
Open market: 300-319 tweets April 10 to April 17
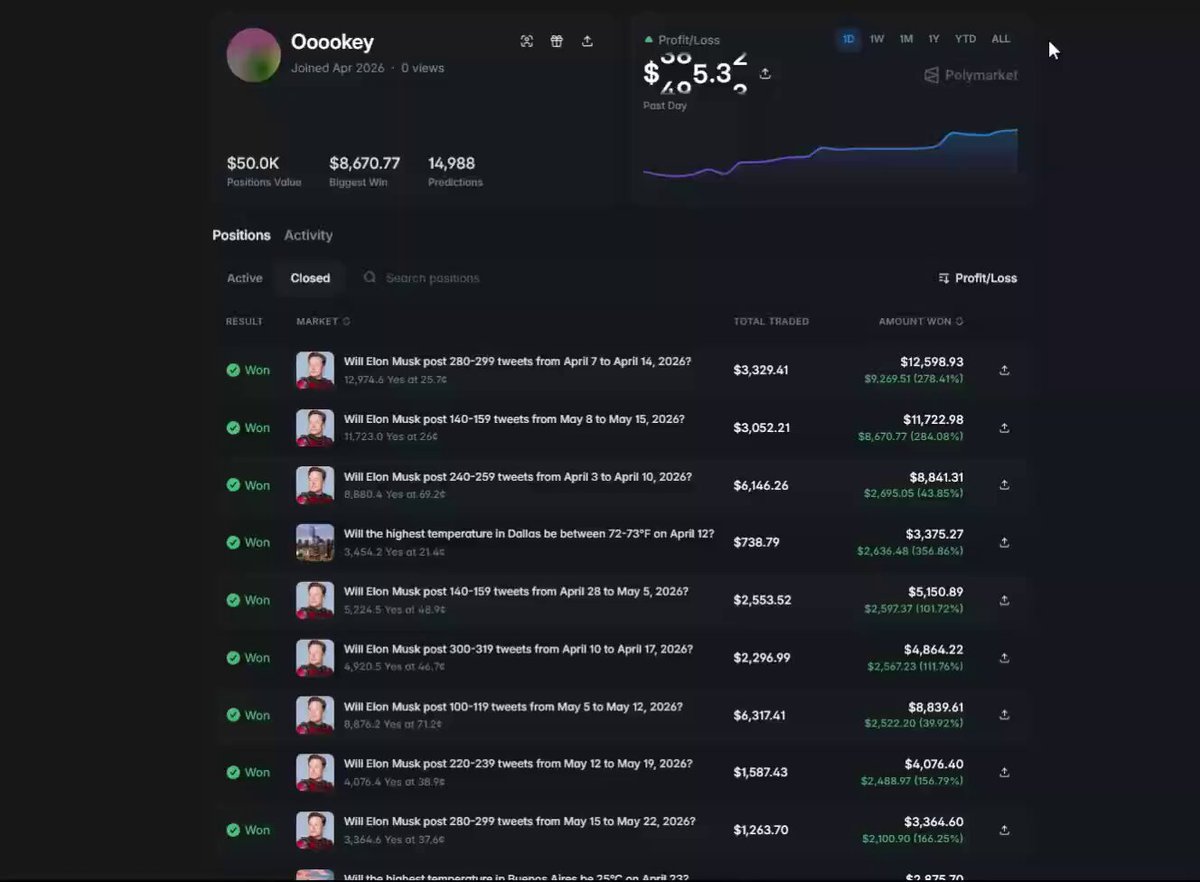[x=518, y=649]
